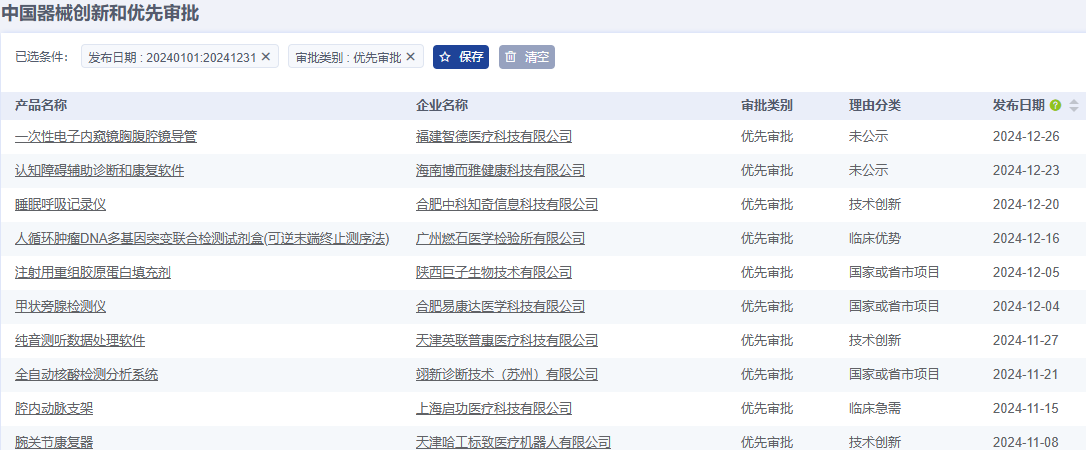Click date cell 2024-12-16

(1026, 238)
